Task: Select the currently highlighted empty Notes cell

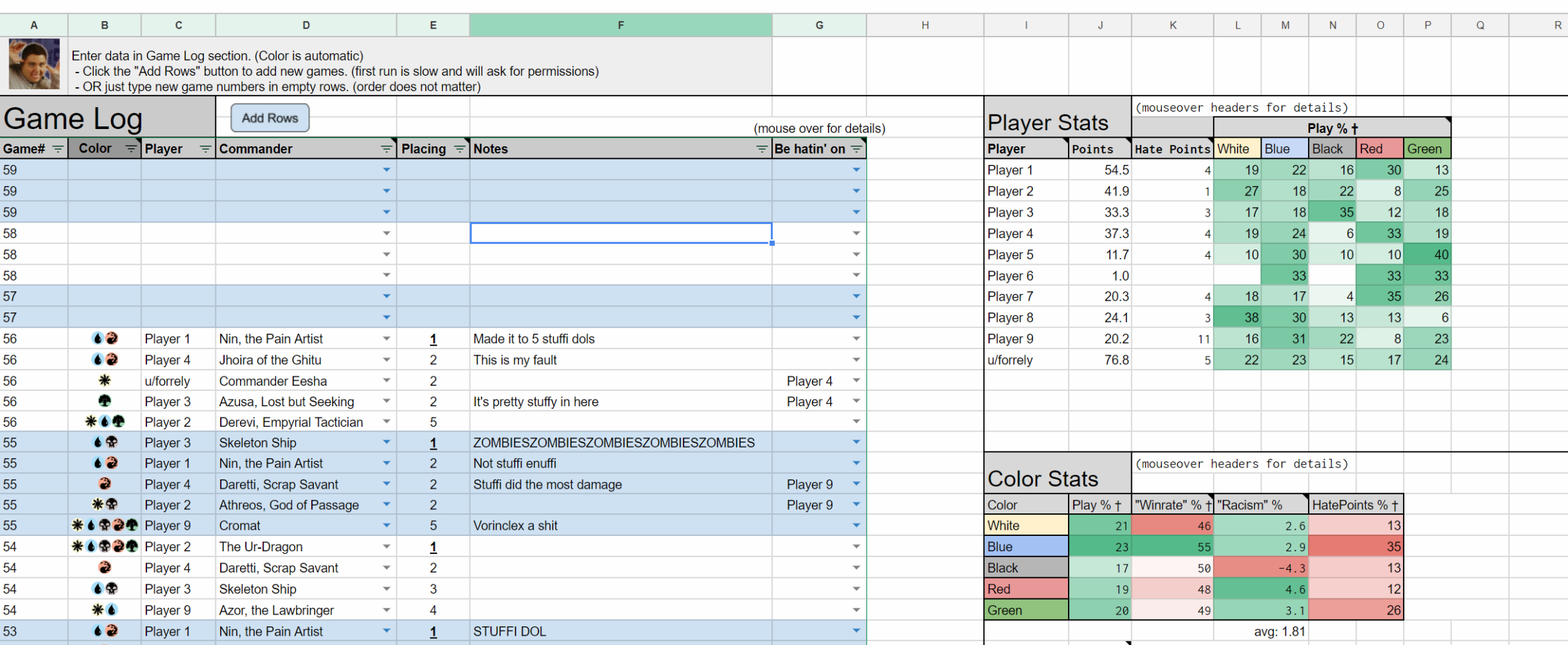Action: (620, 233)
